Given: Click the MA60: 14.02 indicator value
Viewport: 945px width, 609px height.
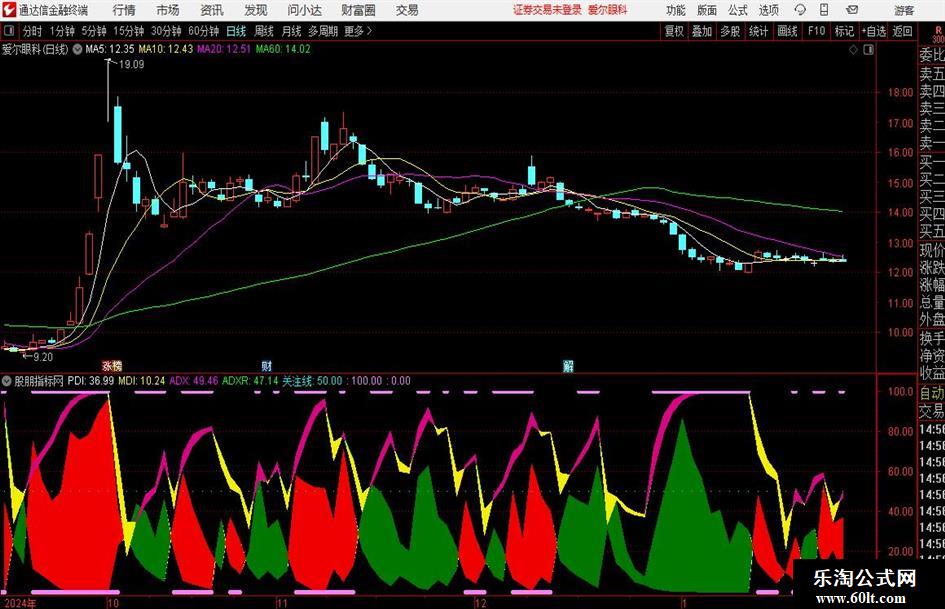Looking at the screenshot, I should click(x=283, y=49).
